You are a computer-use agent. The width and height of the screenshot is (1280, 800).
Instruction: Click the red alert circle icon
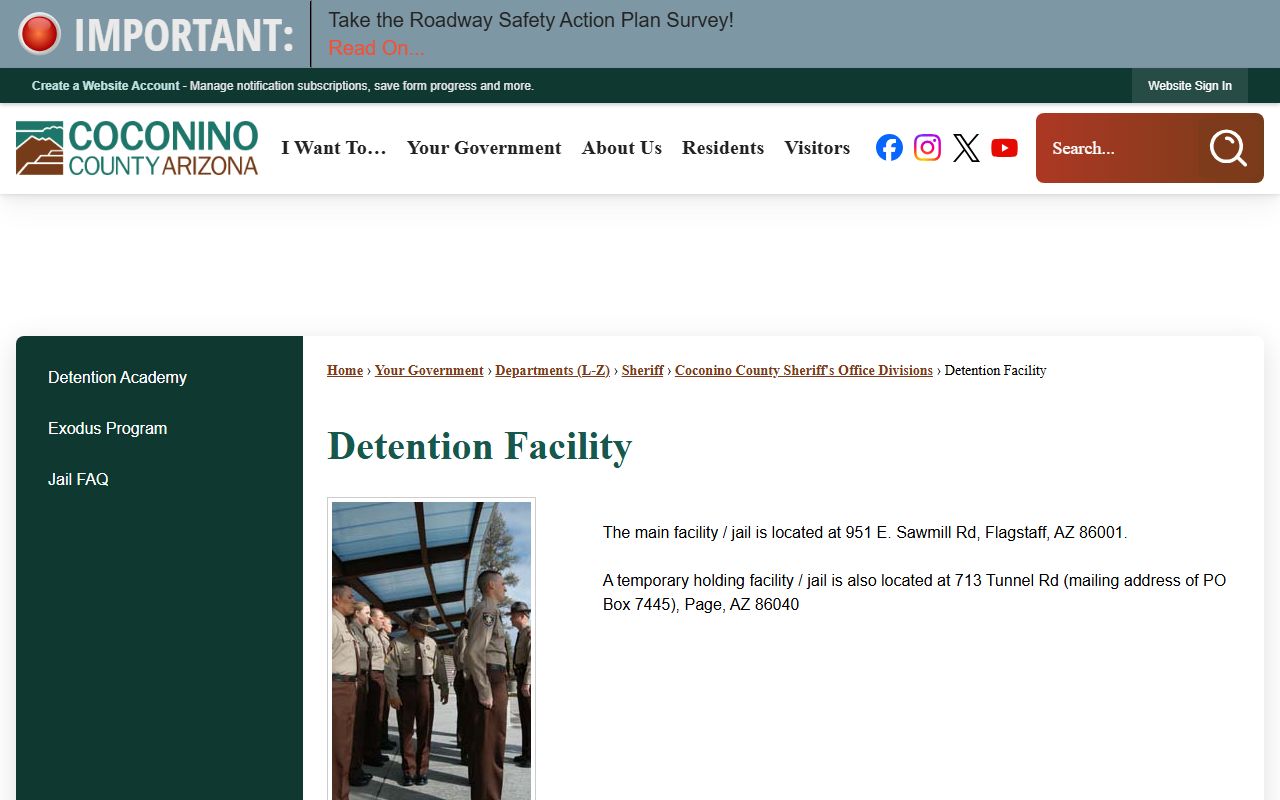click(x=39, y=33)
